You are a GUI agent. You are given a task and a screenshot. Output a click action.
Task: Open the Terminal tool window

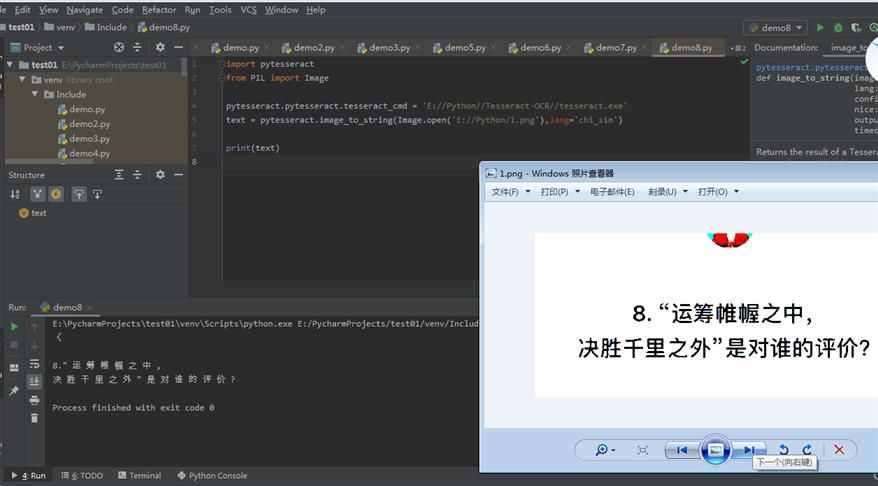(139, 475)
